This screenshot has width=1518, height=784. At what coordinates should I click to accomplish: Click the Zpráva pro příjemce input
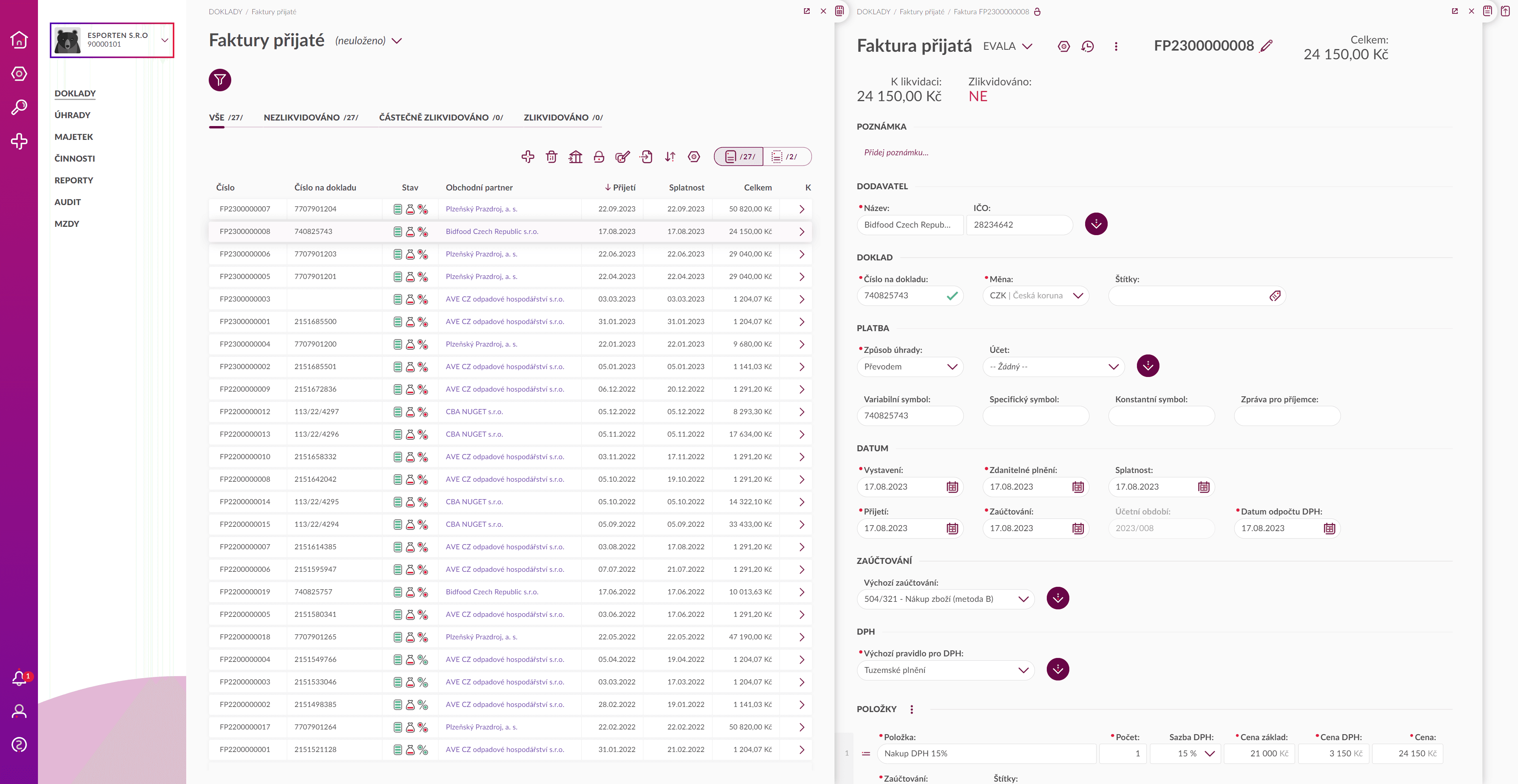point(1287,416)
